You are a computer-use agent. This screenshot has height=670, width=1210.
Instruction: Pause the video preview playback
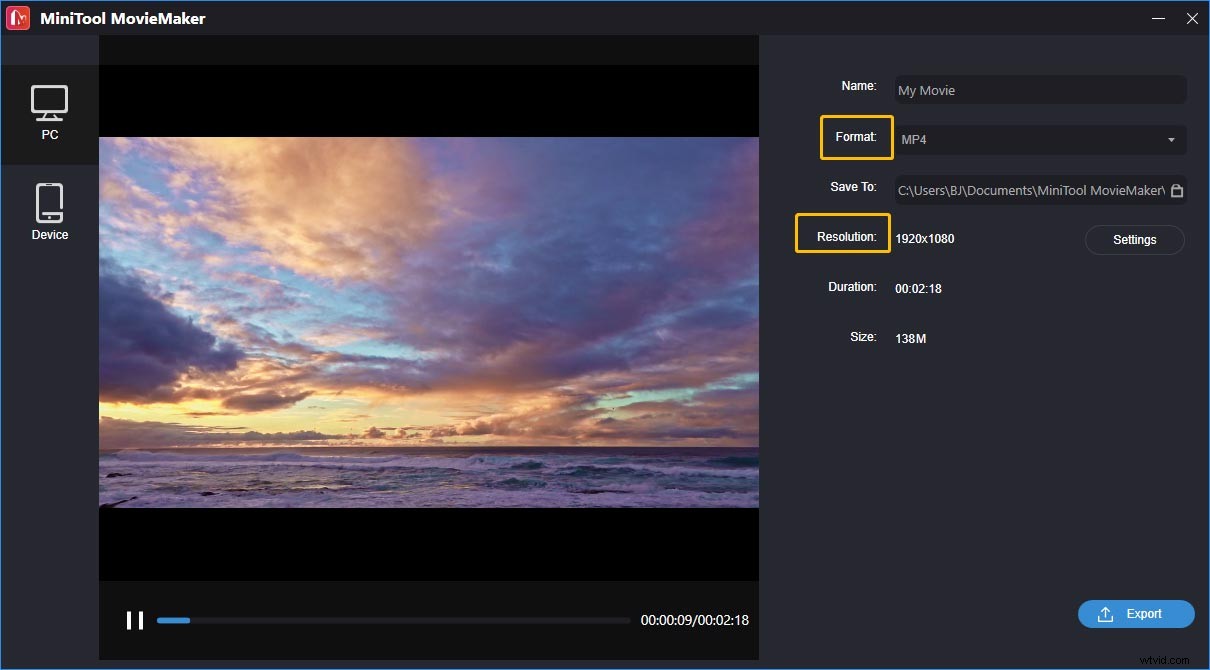click(135, 620)
